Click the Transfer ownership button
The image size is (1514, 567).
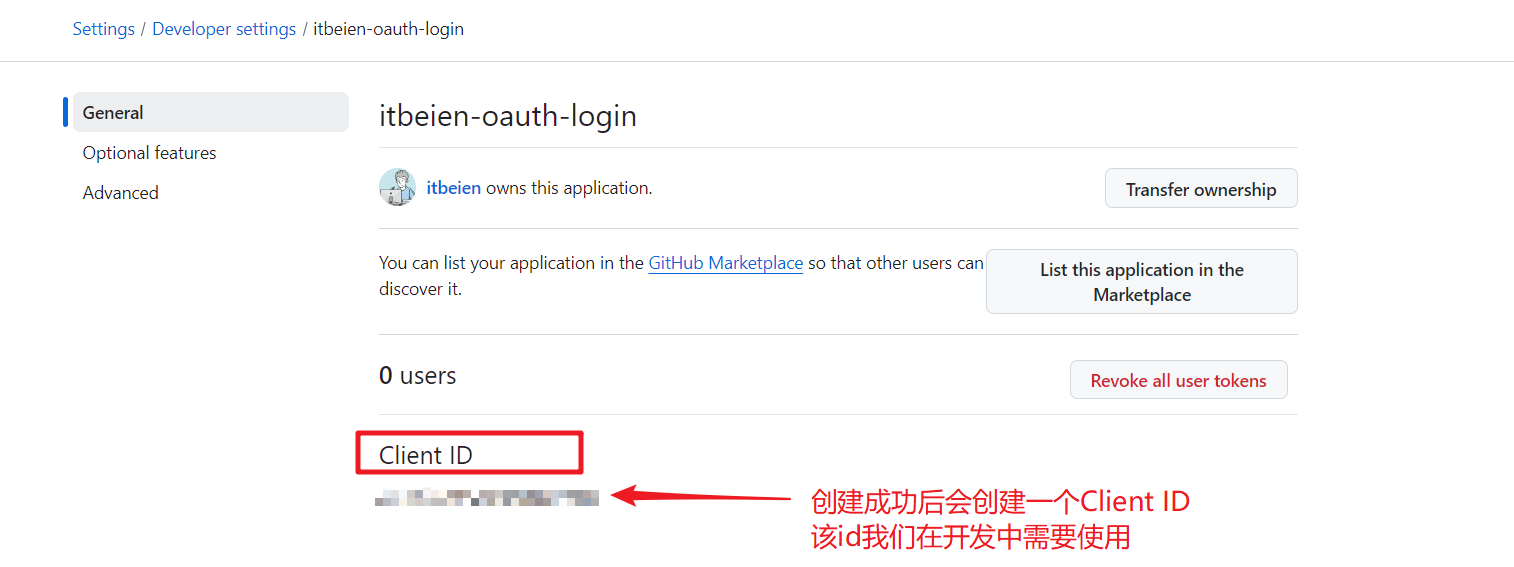[x=1201, y=189]
